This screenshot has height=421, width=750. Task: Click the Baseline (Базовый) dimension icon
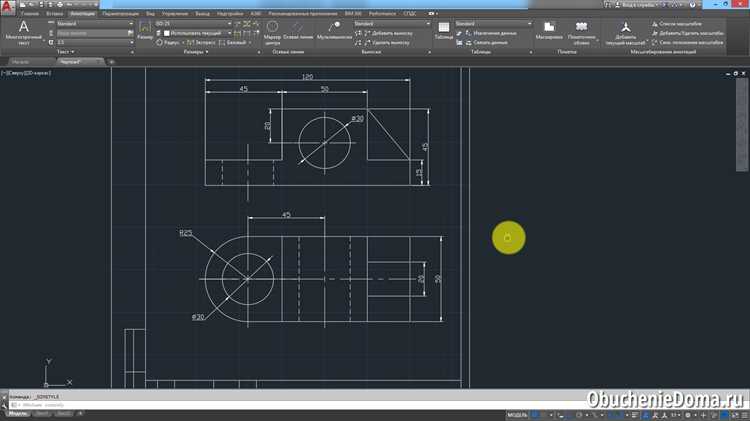222,43
